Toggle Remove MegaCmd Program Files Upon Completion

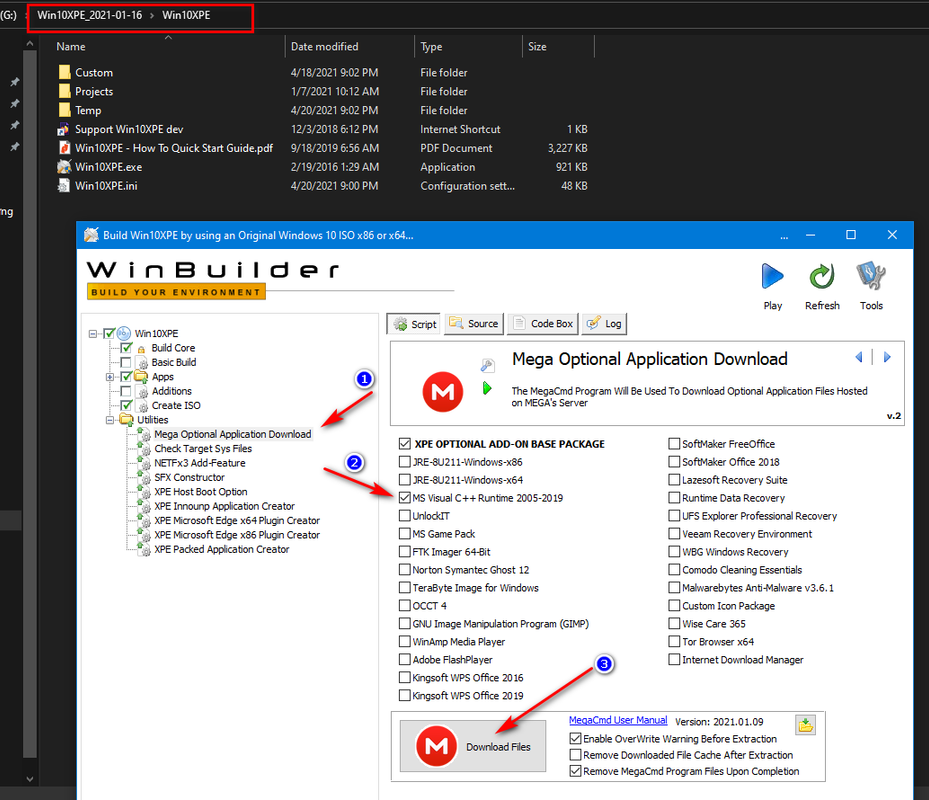pos(575,771)
